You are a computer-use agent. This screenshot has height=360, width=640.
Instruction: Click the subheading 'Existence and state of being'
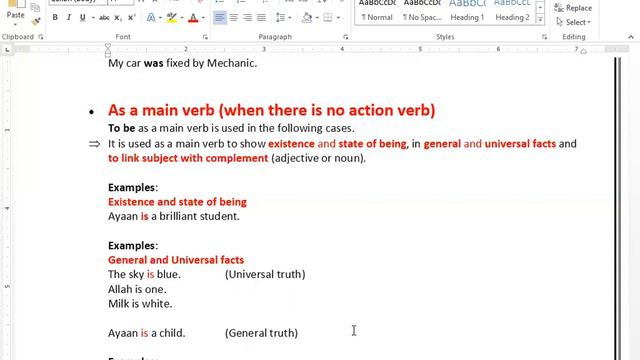pyautogui.click(x=177, y=202)
